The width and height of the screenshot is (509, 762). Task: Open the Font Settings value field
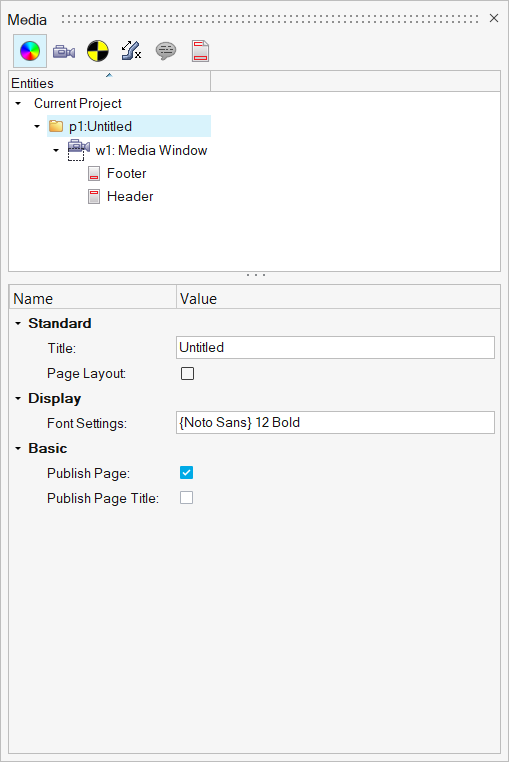[x=335, y=422]
